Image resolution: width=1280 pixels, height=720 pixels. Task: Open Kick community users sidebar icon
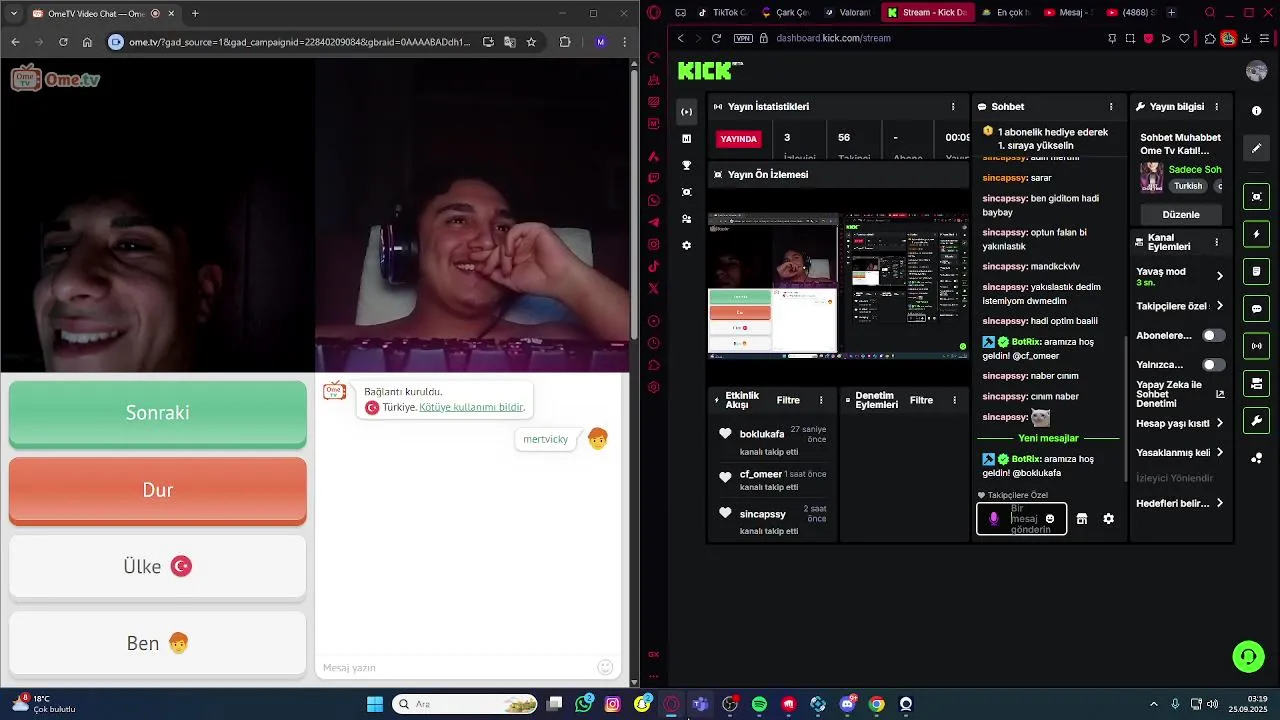point(686,219)
